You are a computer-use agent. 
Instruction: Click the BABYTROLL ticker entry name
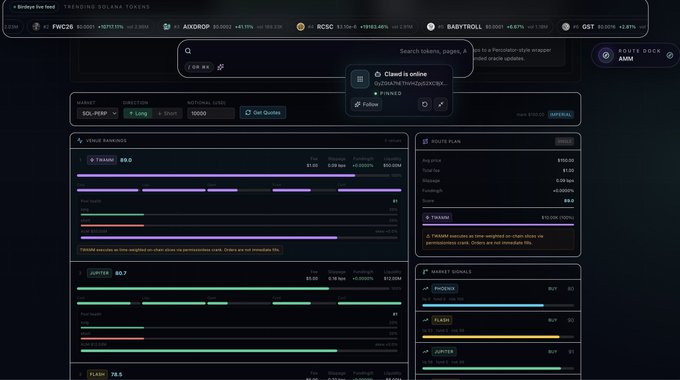(464, 26)
